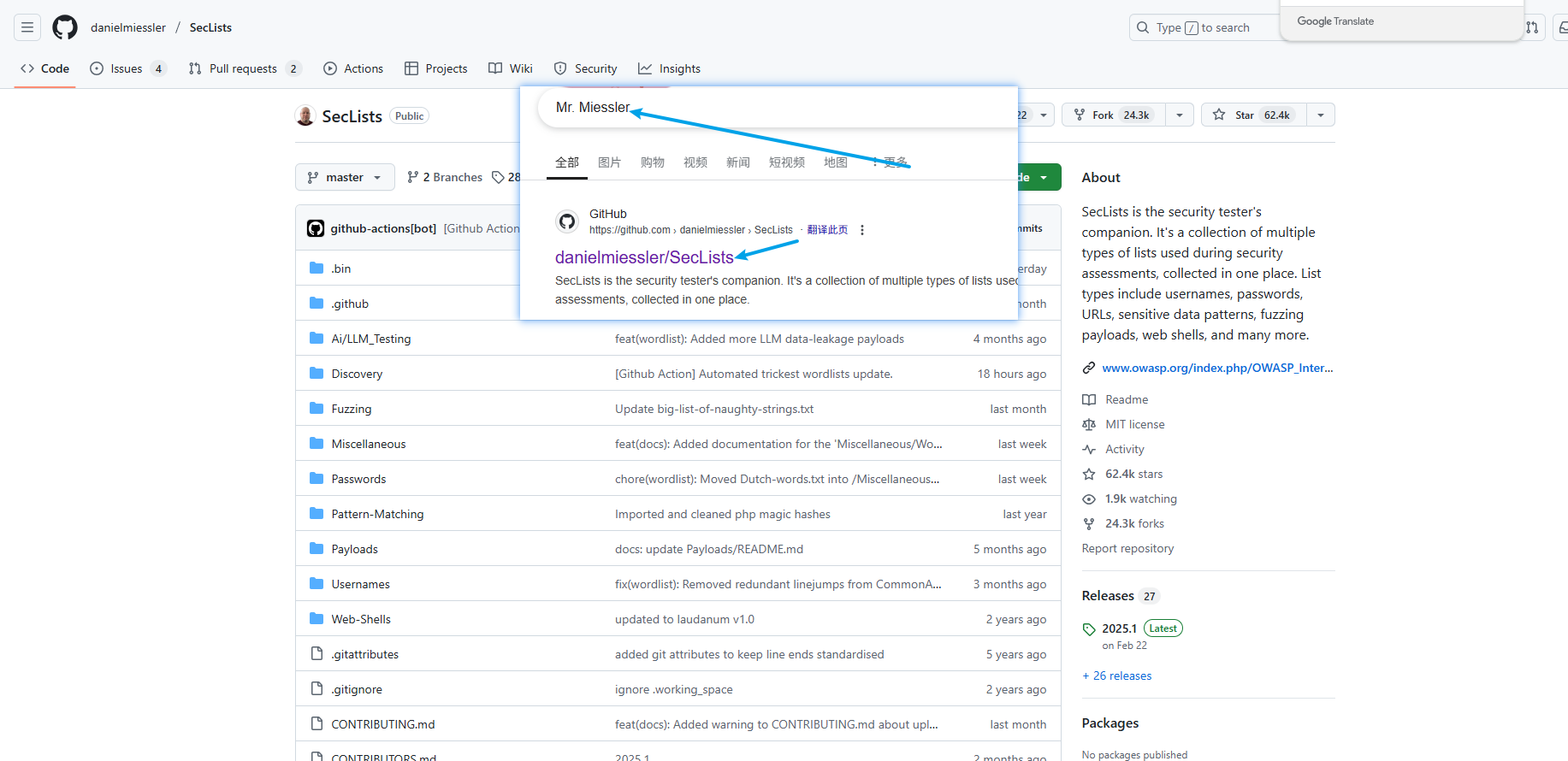Open the hamburger navigation menu
The width and height of the screenshot is (1568, 761).
(27, 27)
